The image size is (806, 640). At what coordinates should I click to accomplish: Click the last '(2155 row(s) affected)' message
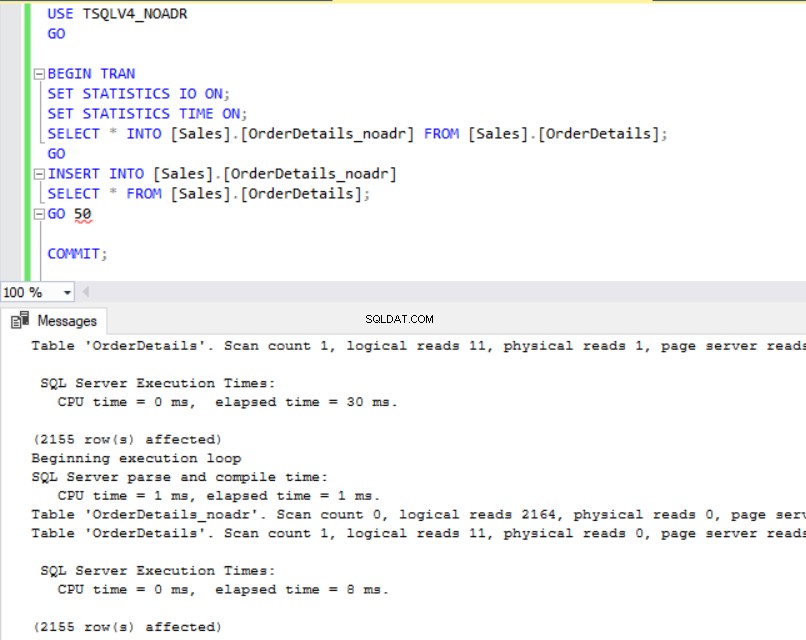tap(127, 627)
